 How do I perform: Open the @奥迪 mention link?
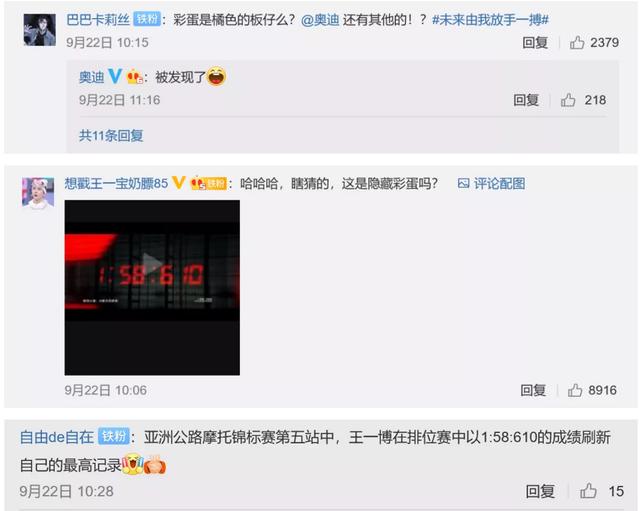320,20
